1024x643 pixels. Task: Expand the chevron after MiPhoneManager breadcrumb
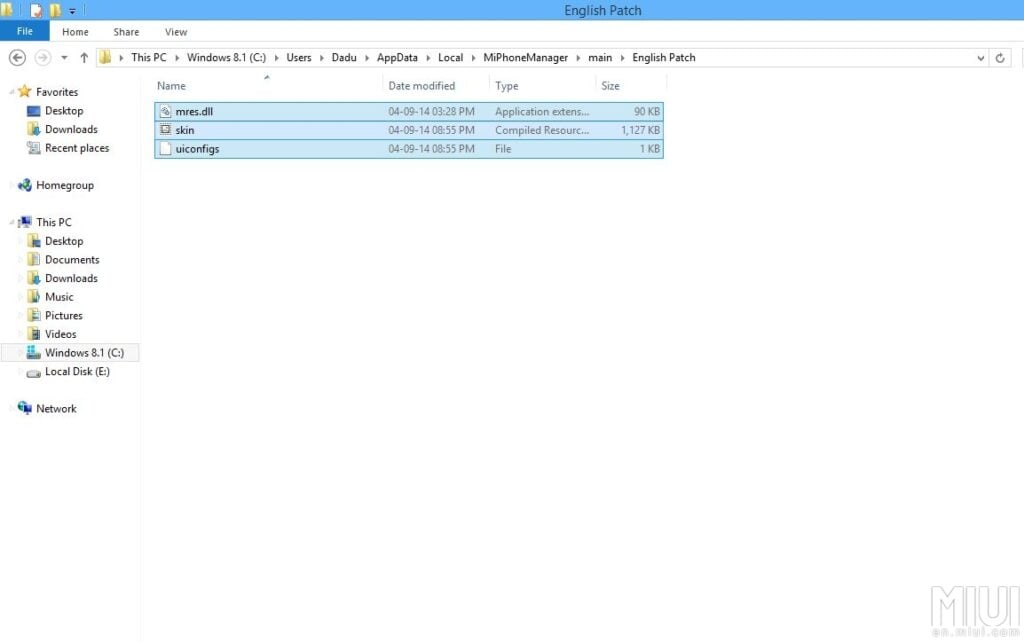pos(578,57)
